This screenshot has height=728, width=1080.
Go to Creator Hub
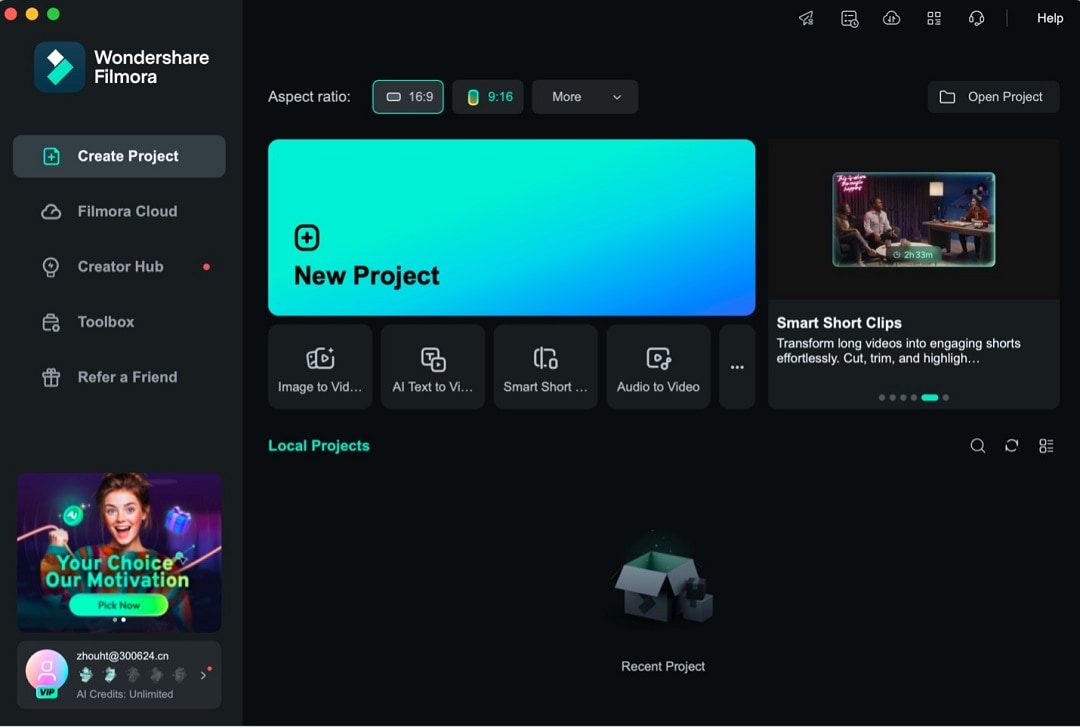click(119, 266)
